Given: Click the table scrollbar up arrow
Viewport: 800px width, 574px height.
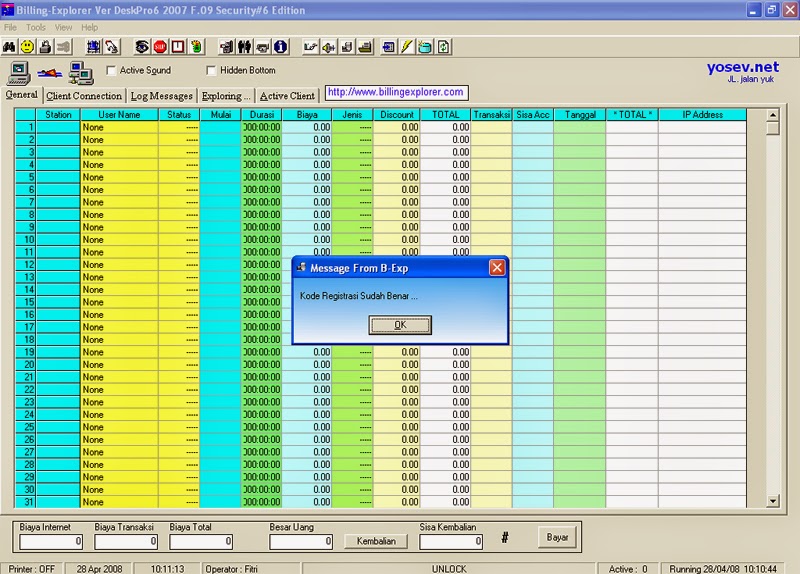Looking at the screenshot, I should 772,115.
